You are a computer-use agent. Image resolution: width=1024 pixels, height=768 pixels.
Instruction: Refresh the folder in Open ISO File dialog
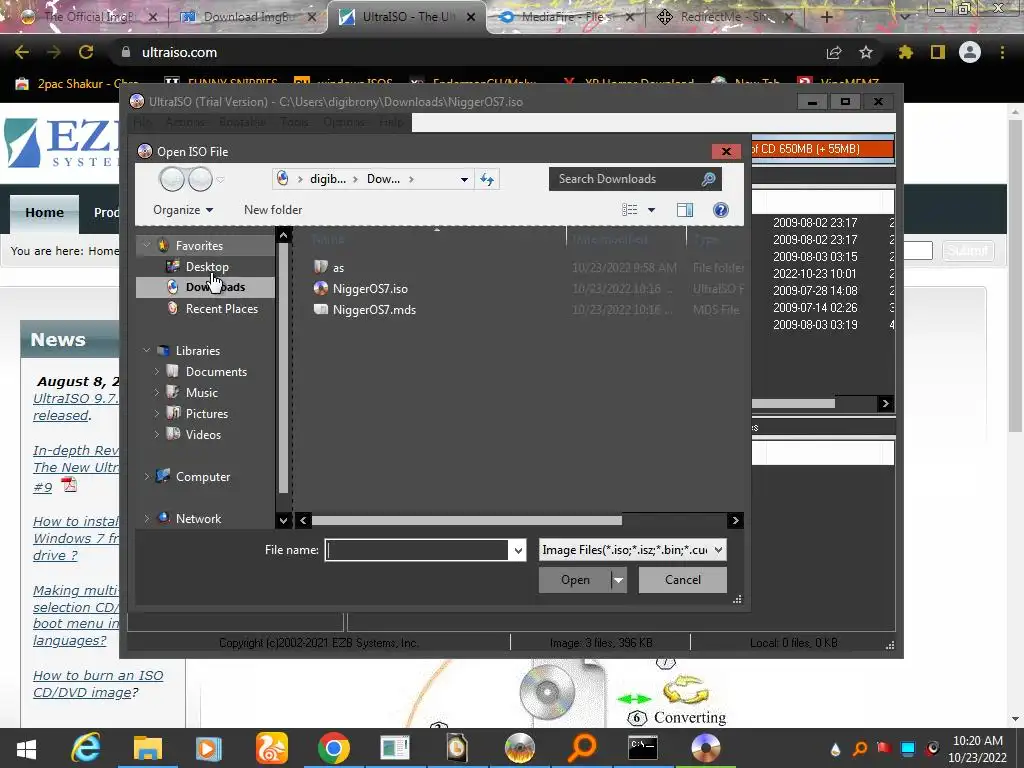click(x=487, y=179)
